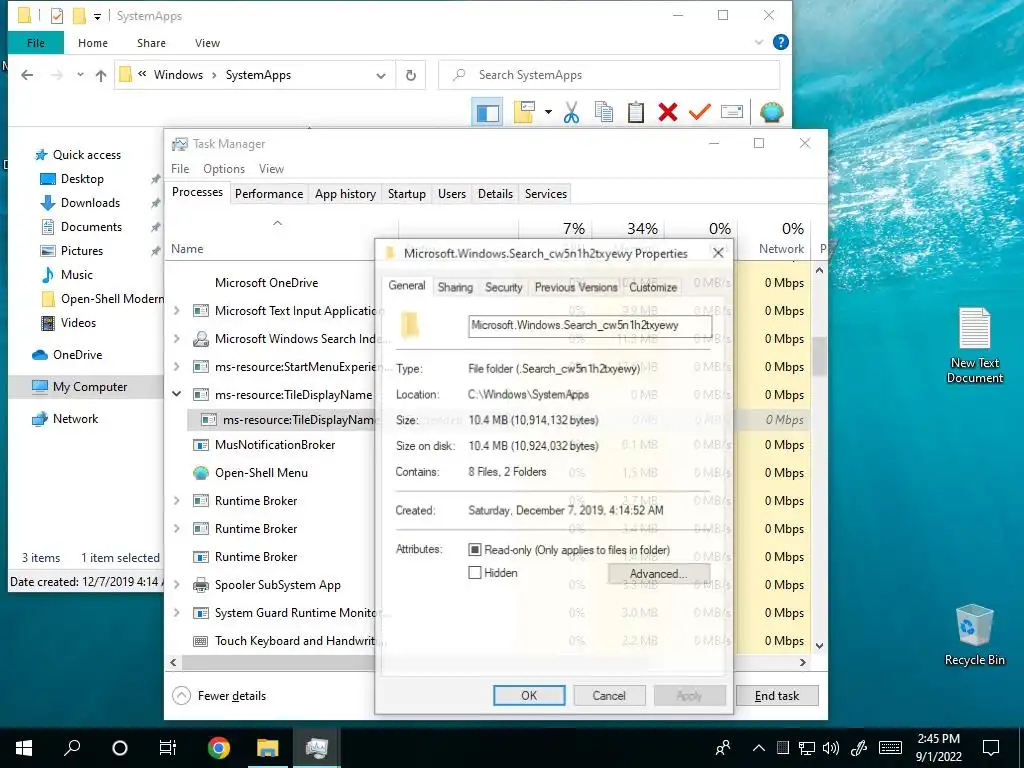Toggle the Hidden attribute checkbox

tap(475, 573)
